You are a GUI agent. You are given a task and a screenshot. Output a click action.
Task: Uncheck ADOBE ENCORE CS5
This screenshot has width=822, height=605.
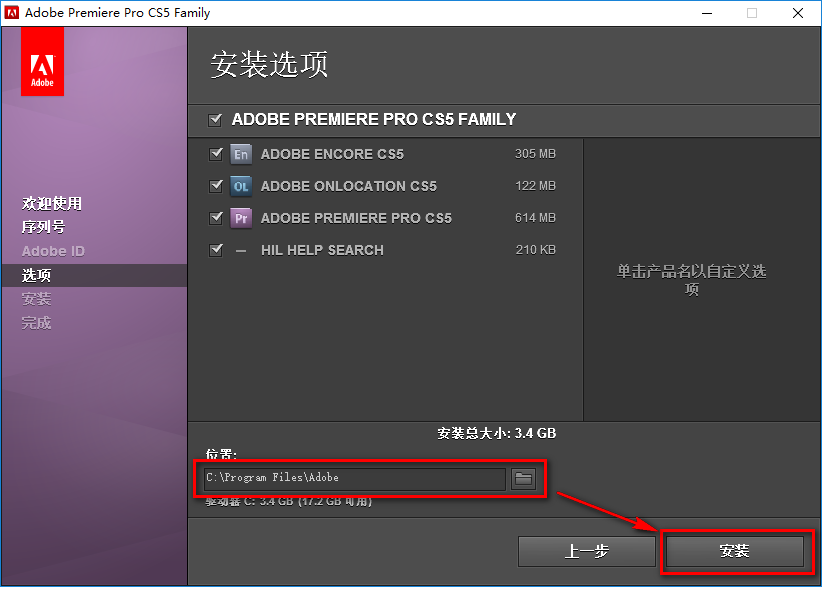(214, 154)
